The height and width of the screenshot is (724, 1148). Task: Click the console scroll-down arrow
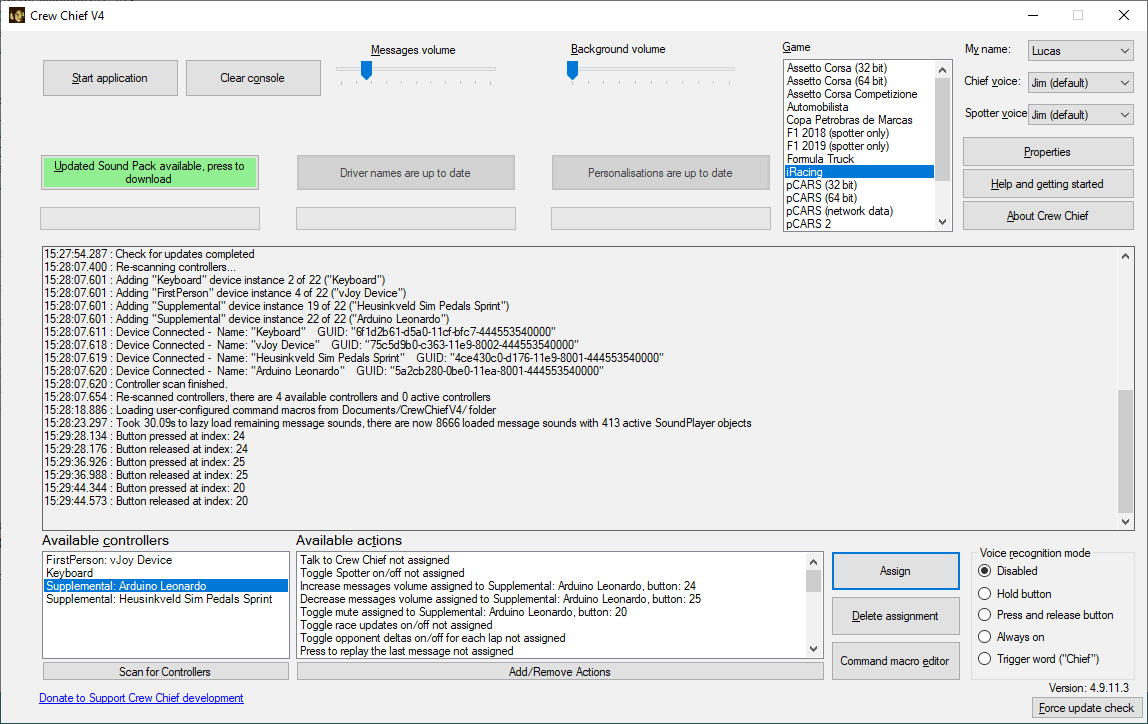(x=1125, y=521)
